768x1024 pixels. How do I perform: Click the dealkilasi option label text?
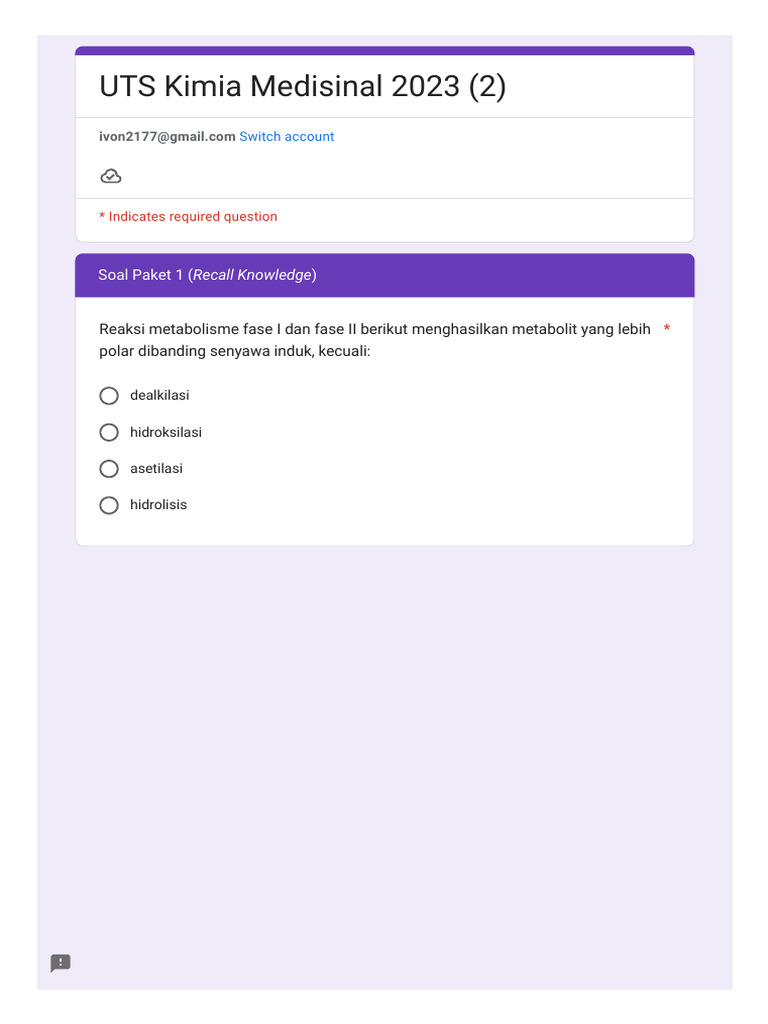[159, 396]
